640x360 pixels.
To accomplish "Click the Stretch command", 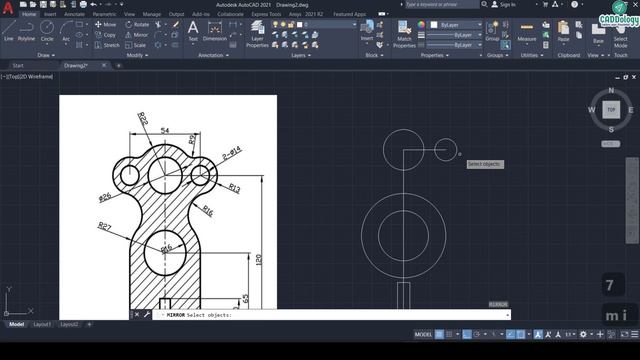I will tap(107, 45).
